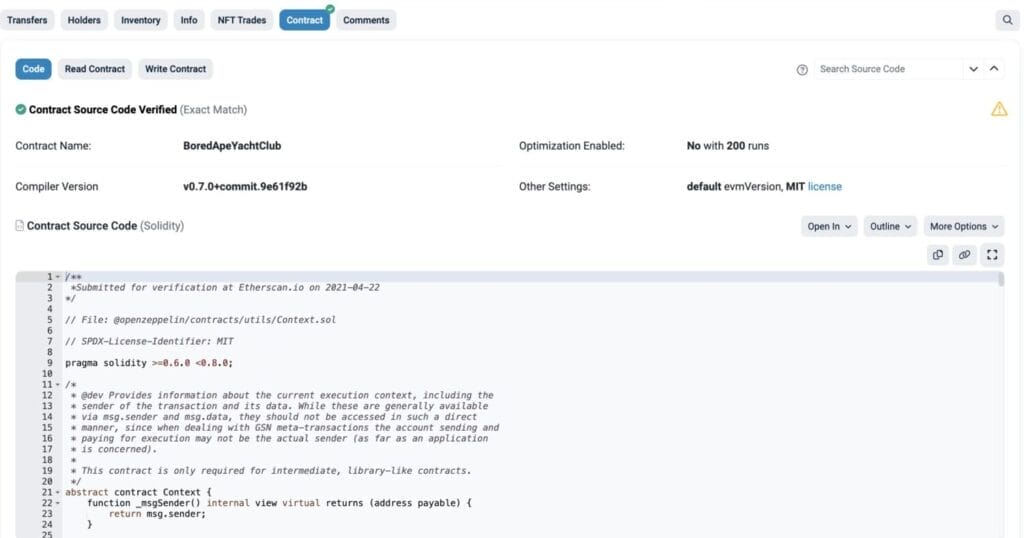The image size is (1024, 538).
Task: Click the green verified checkmark icon
Action: tap(21, 110)
